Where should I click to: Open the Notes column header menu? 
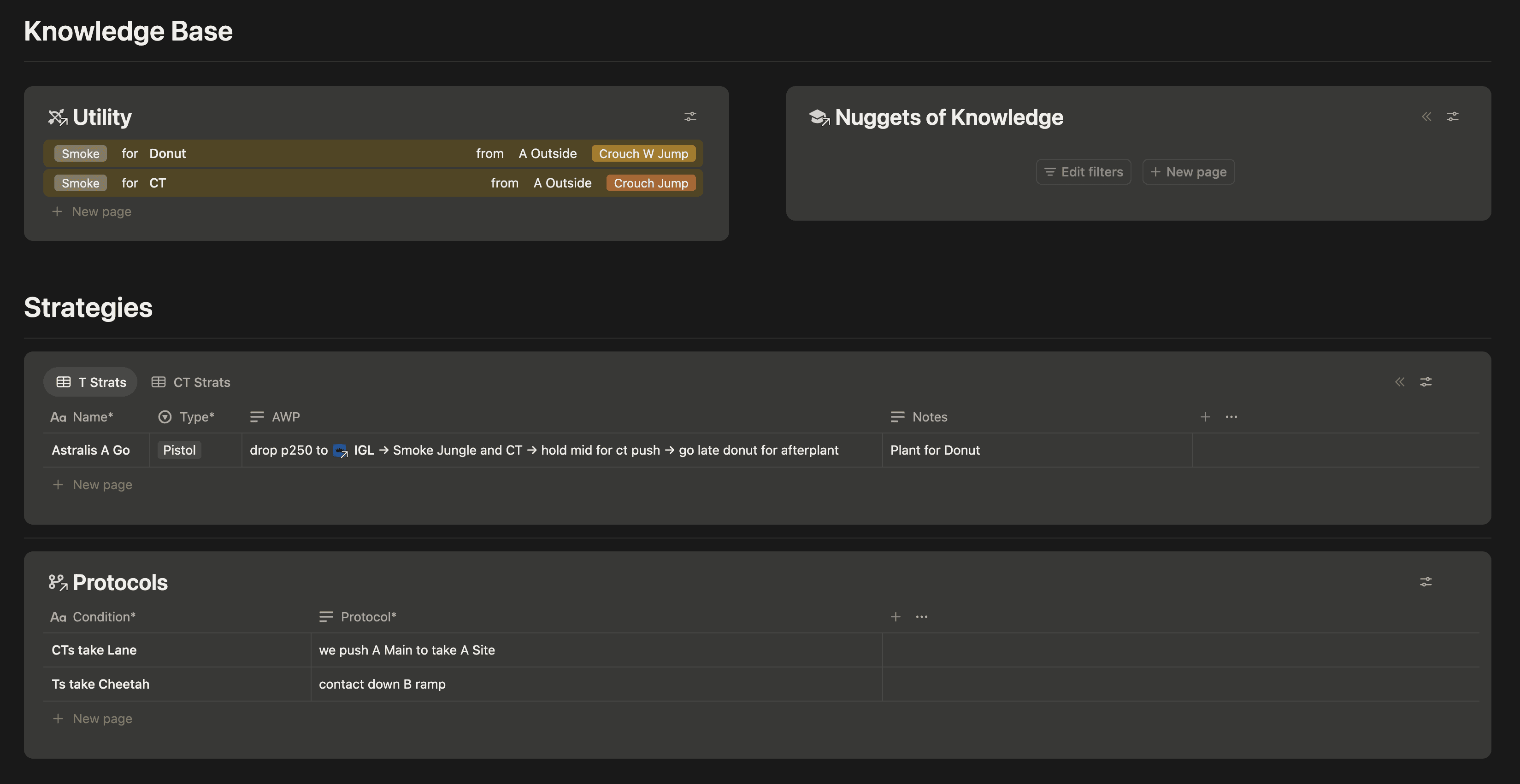point(919,417)
